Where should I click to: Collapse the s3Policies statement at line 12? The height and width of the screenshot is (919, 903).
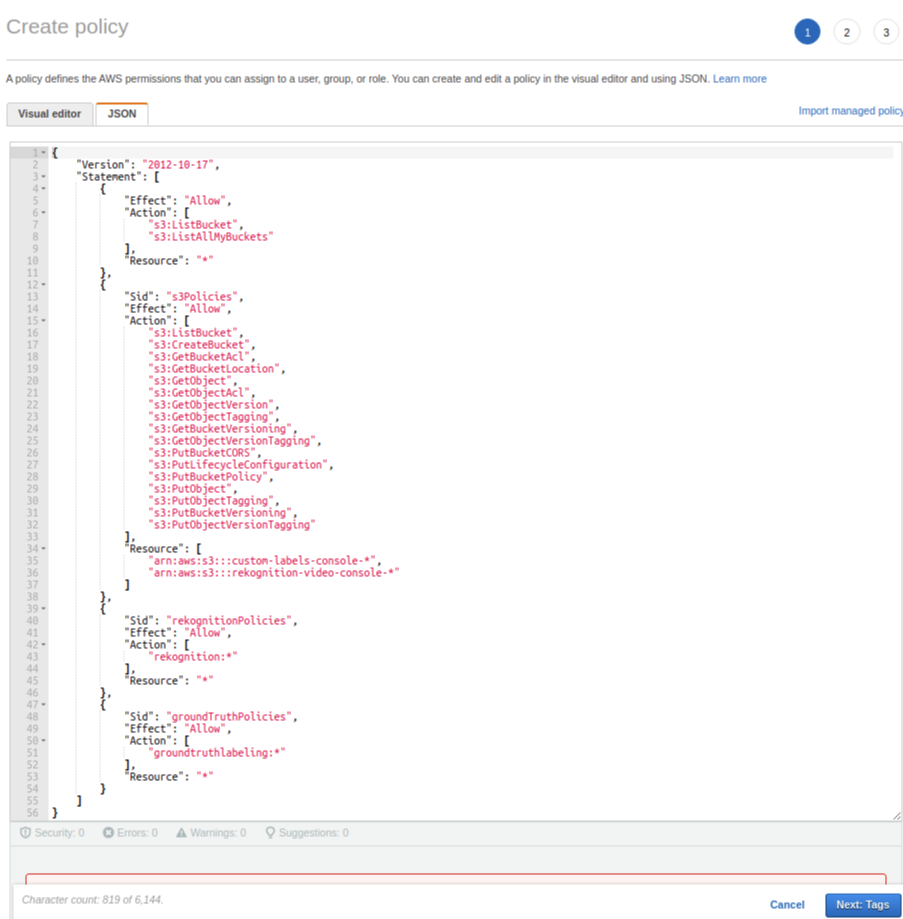point(43,285)
